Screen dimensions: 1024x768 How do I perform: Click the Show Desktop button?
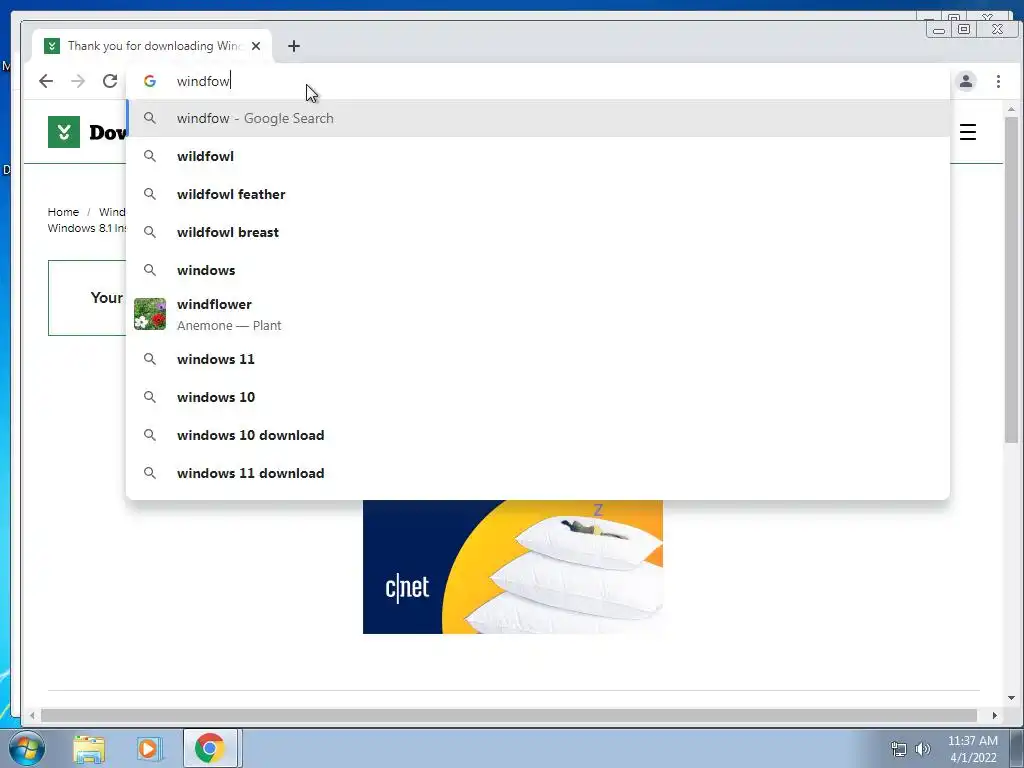[x=1017, y=748]
